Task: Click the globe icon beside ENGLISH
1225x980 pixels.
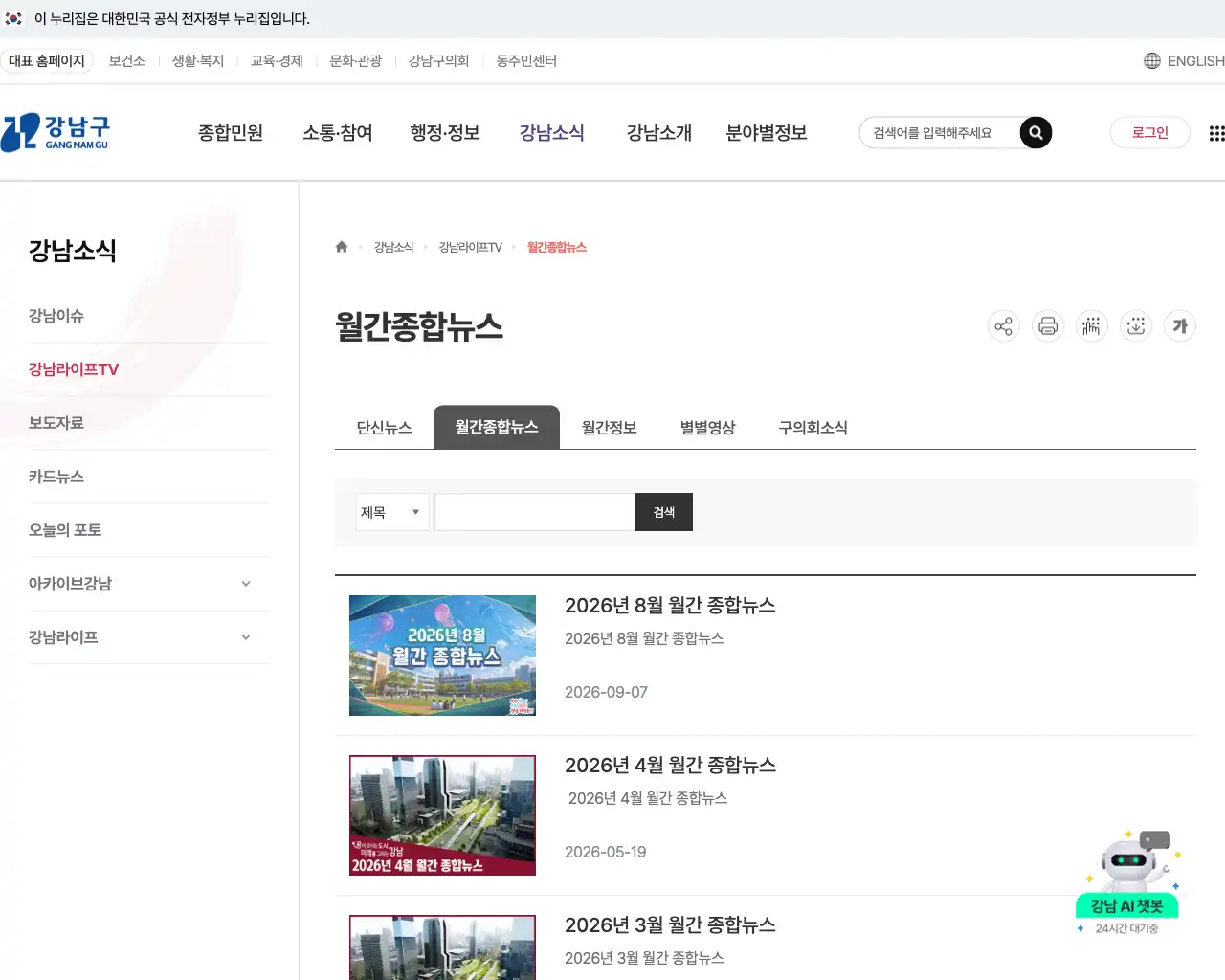Action: [x=1152, y=61]
